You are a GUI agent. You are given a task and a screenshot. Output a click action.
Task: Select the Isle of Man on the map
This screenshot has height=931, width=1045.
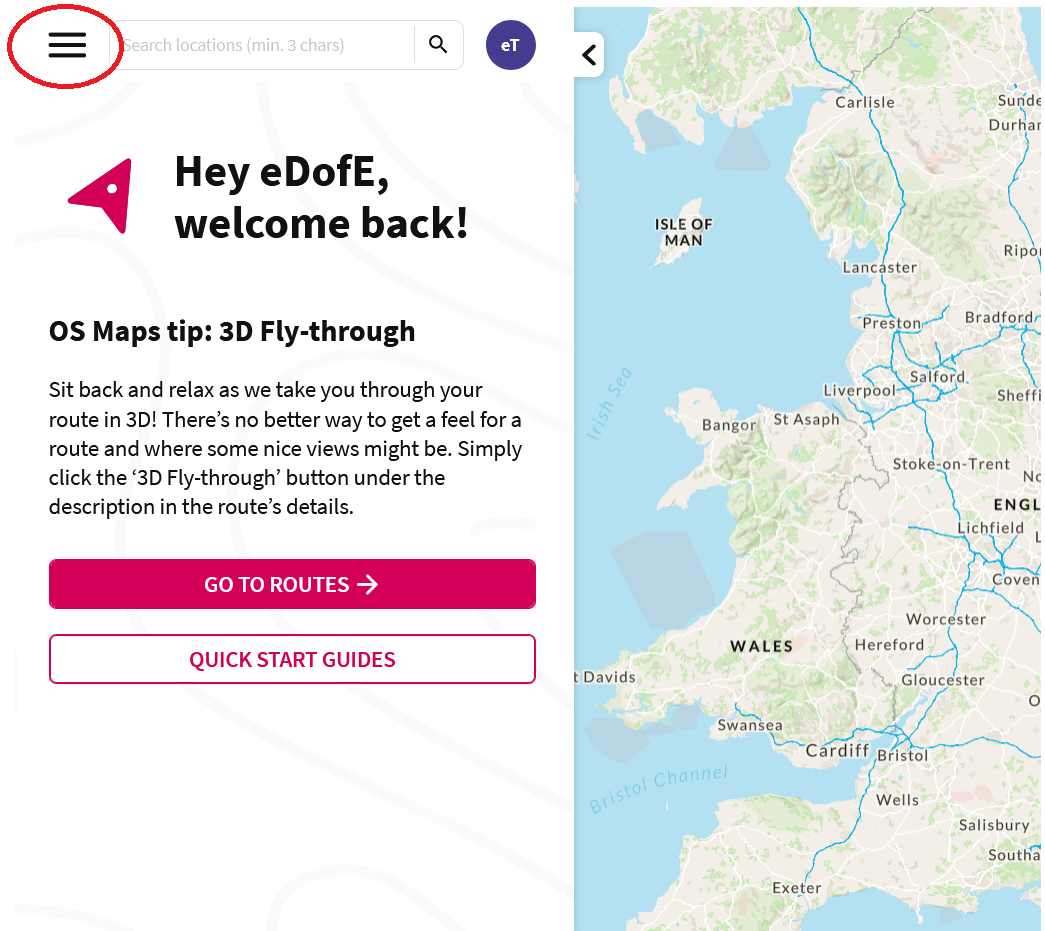coord(684,232)
